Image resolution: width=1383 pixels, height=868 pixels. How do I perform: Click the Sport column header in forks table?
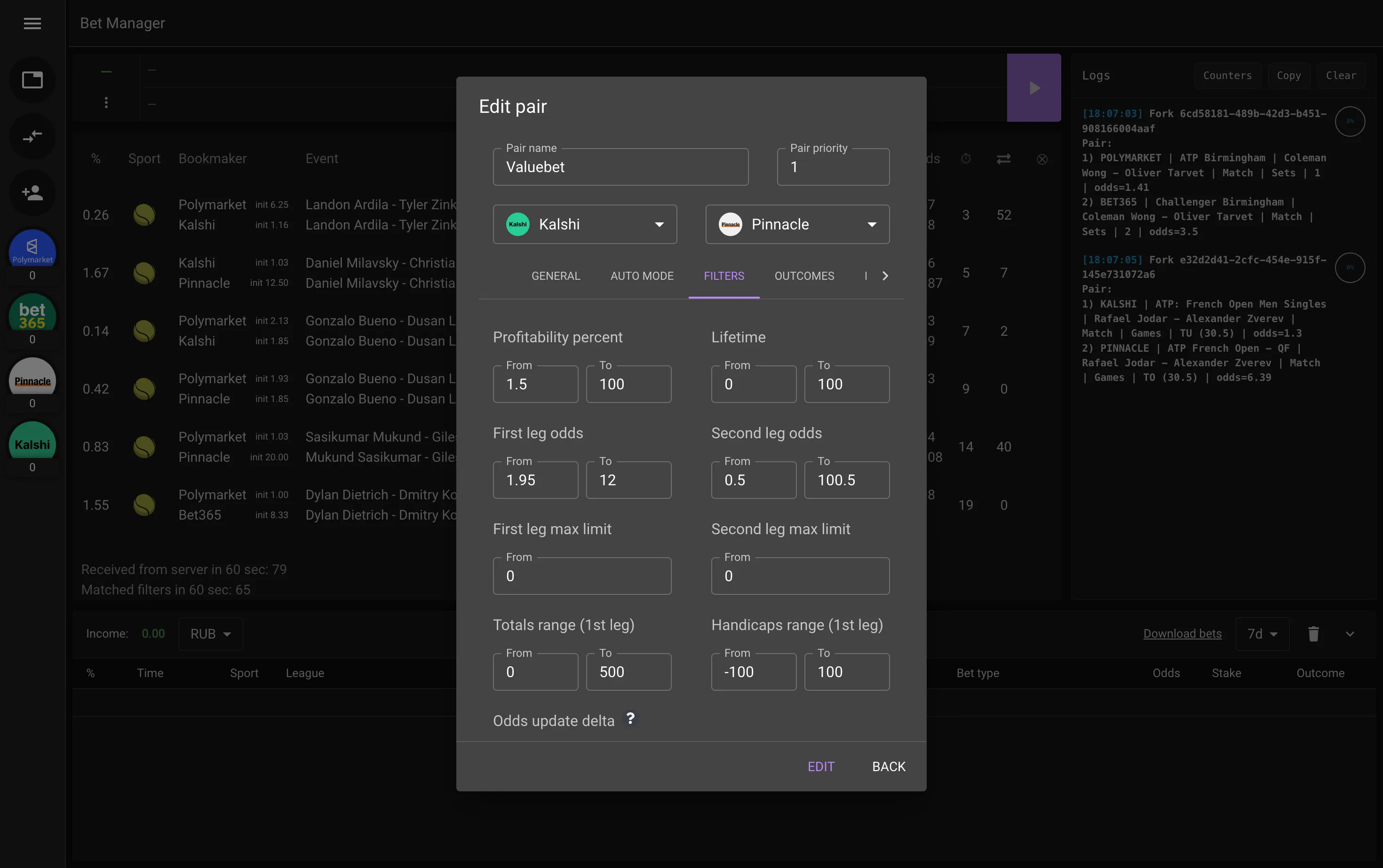[144, 158]
